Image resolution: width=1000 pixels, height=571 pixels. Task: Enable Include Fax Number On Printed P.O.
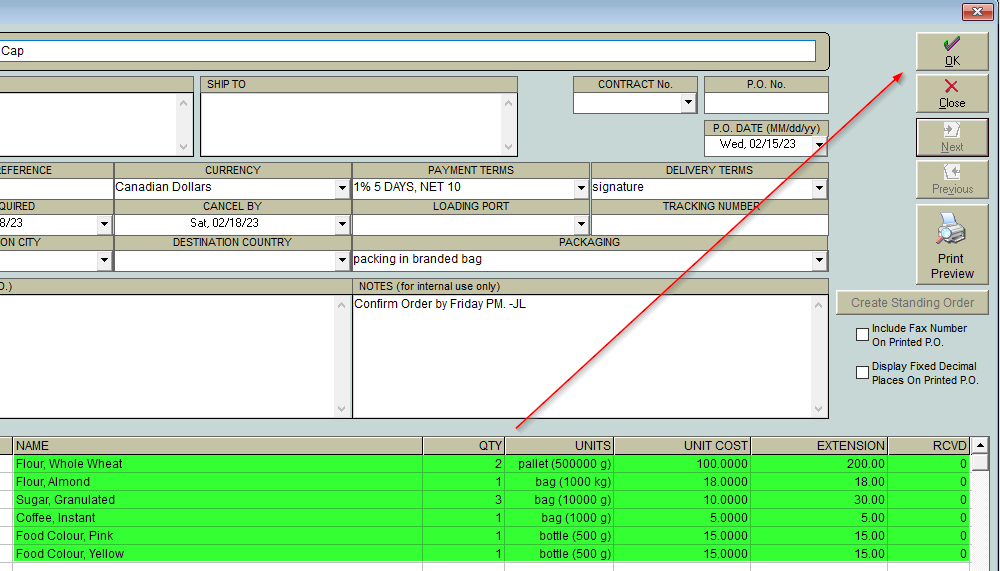[x=862, y=334]
